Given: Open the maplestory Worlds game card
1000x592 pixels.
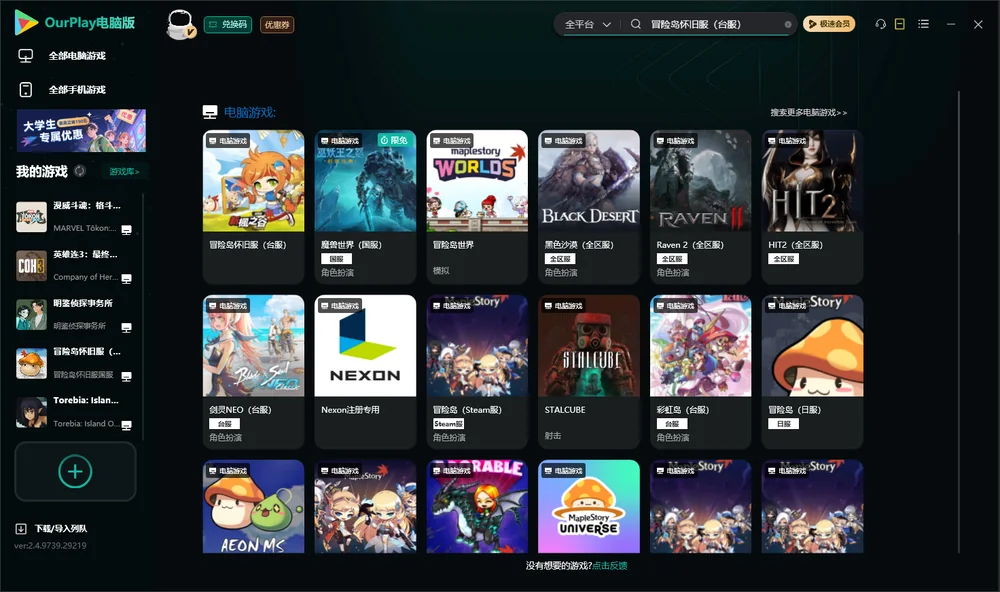Looking at the screenshot, I should pos(477,207).
